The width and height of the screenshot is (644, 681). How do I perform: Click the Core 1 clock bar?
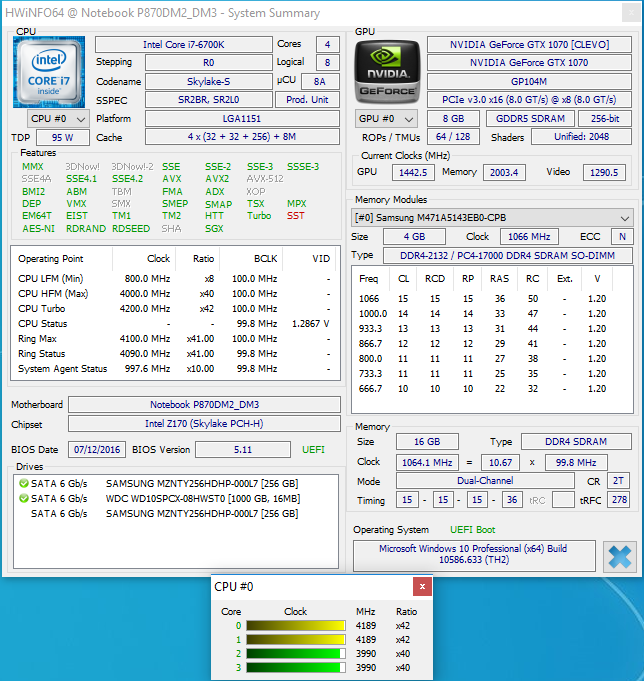296,639
